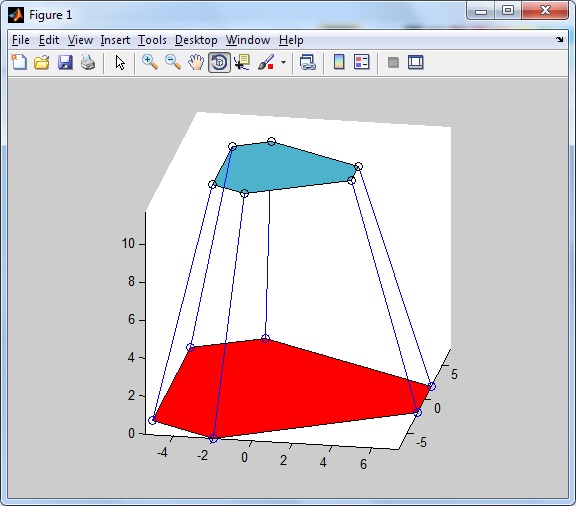576x506 pixels.
Task: Maximize the Figure 1 window
Action: 508,11
